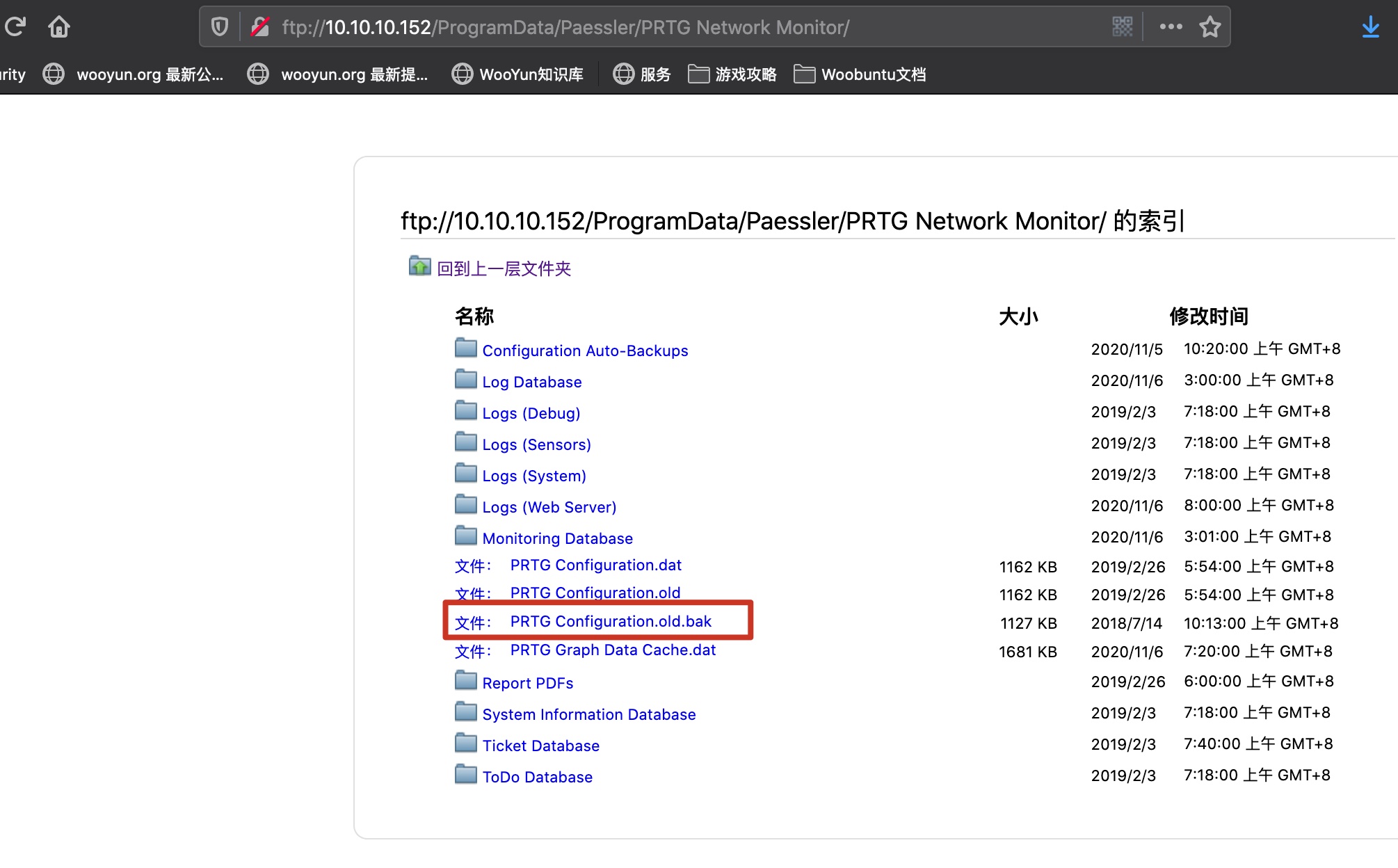The width and height of the screenshot is (1398, 868).
Task: Open the tracking protection shield icon
Action: 220,27
